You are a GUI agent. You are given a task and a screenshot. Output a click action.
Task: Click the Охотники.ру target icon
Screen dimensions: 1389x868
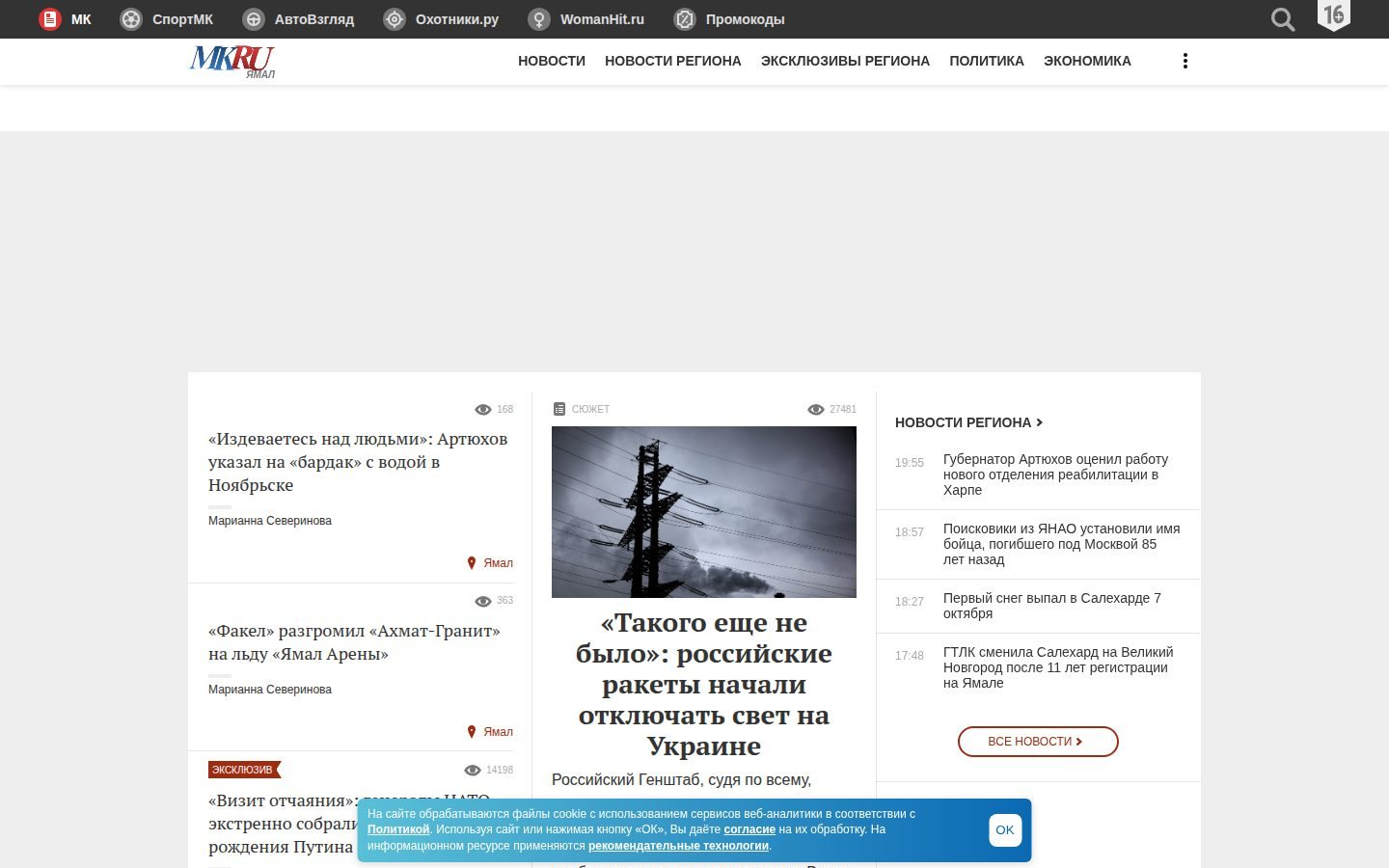pyautogui.click(x=395, y=19)
